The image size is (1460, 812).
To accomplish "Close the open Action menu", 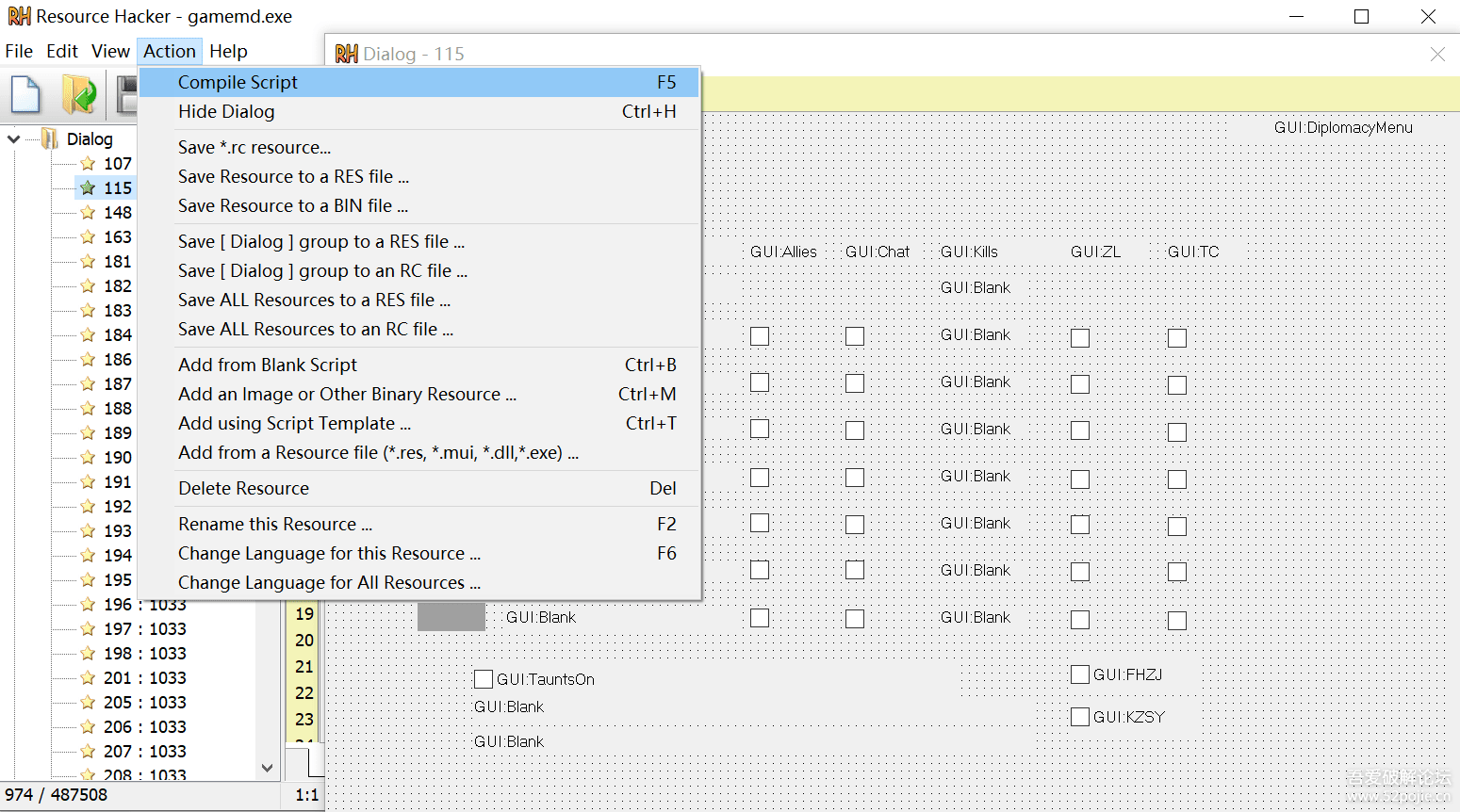I will point(170,51).
